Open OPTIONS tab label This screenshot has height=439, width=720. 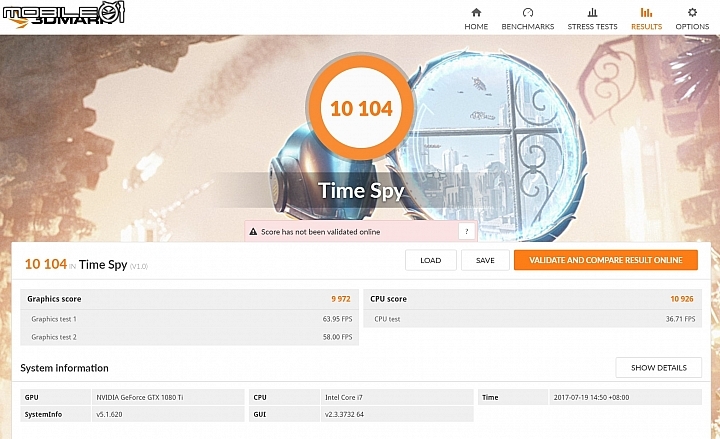pyautogui.click(x=692, y=27)
